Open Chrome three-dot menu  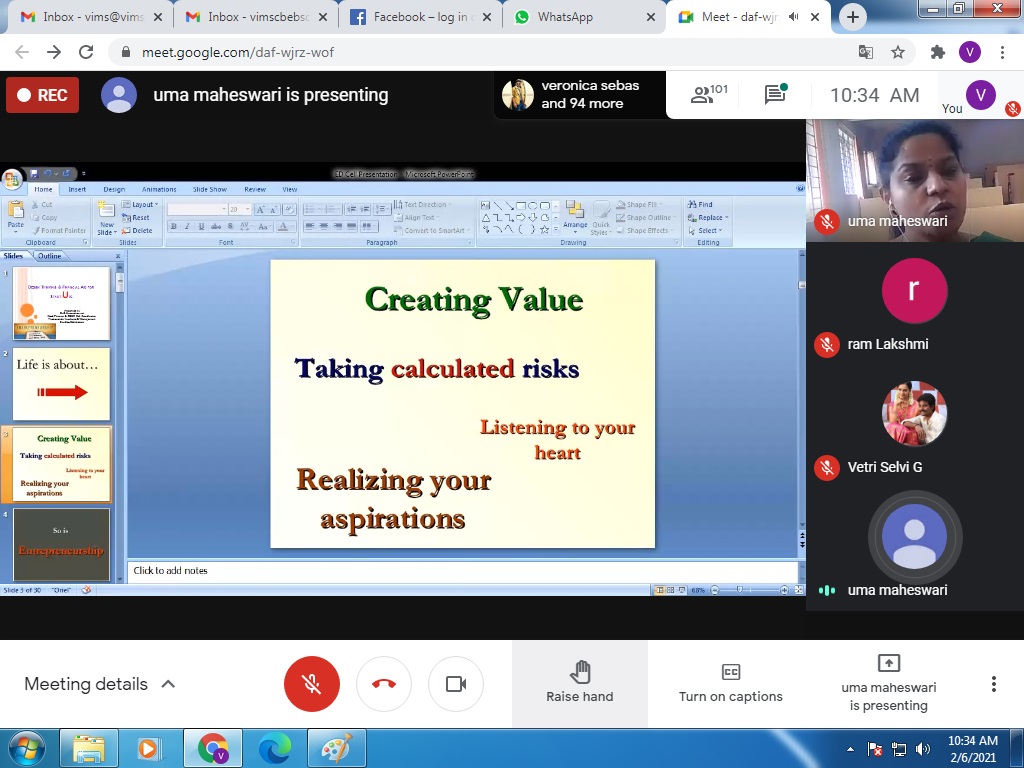tap(1002, 52)
